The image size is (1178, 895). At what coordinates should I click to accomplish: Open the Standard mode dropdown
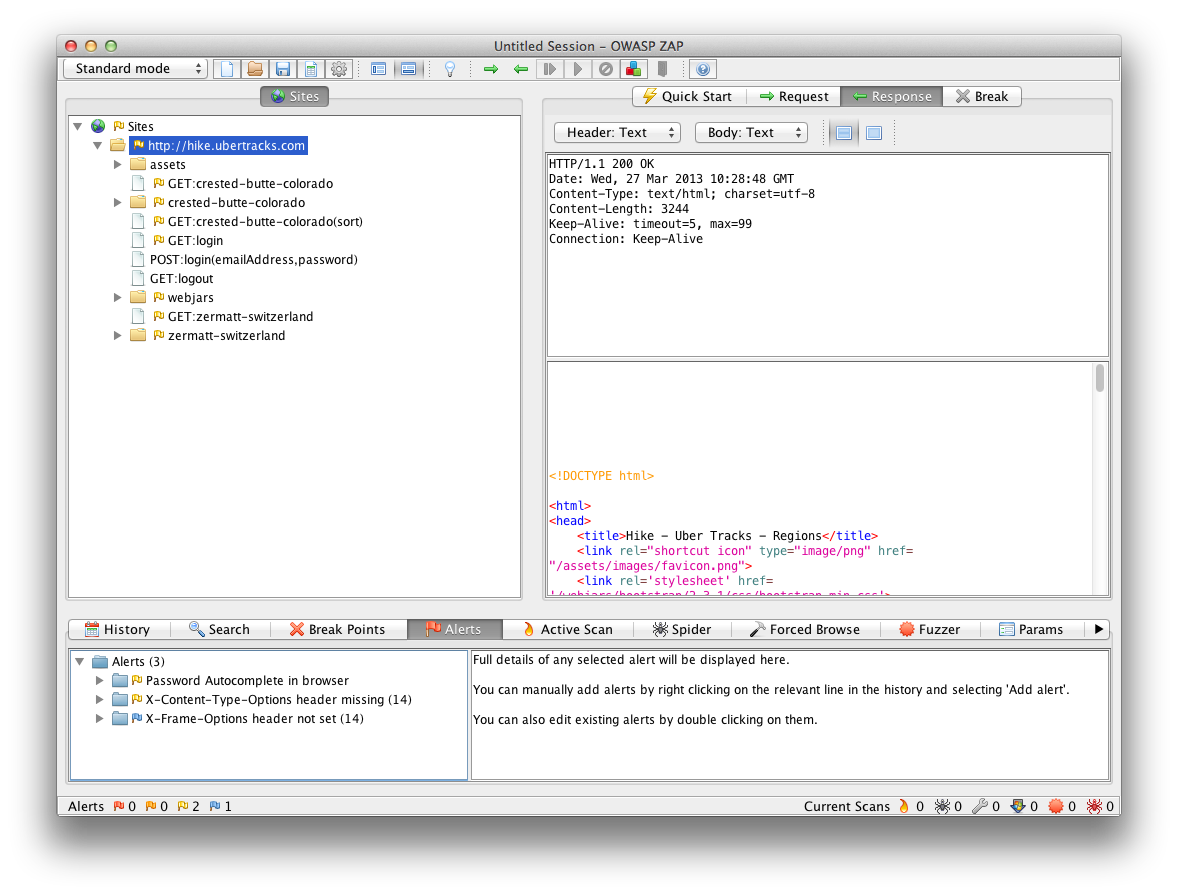(135, 69)
